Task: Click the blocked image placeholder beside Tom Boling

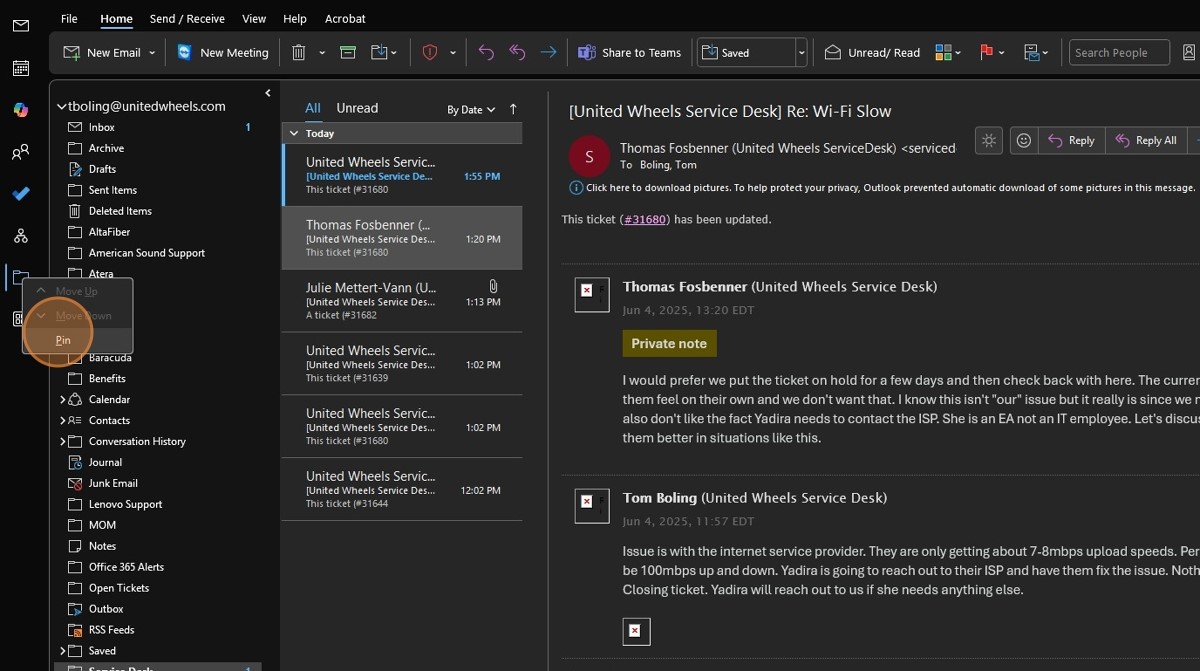Action: (x=592, y=505)
